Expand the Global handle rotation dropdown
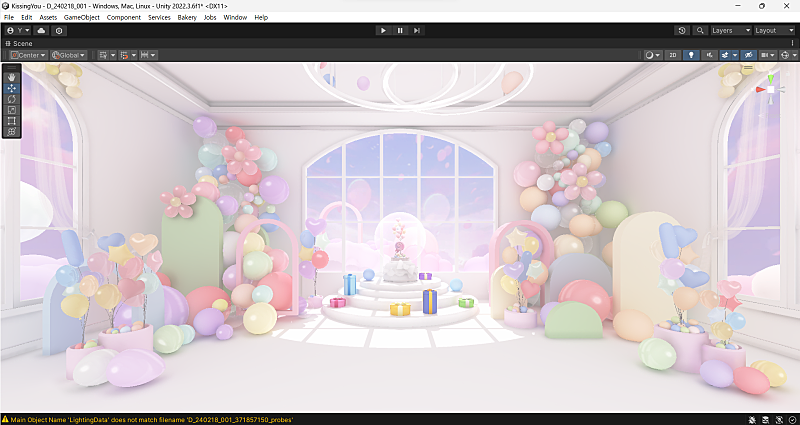Screen dimensions: 800x425 tap(69, 55)
